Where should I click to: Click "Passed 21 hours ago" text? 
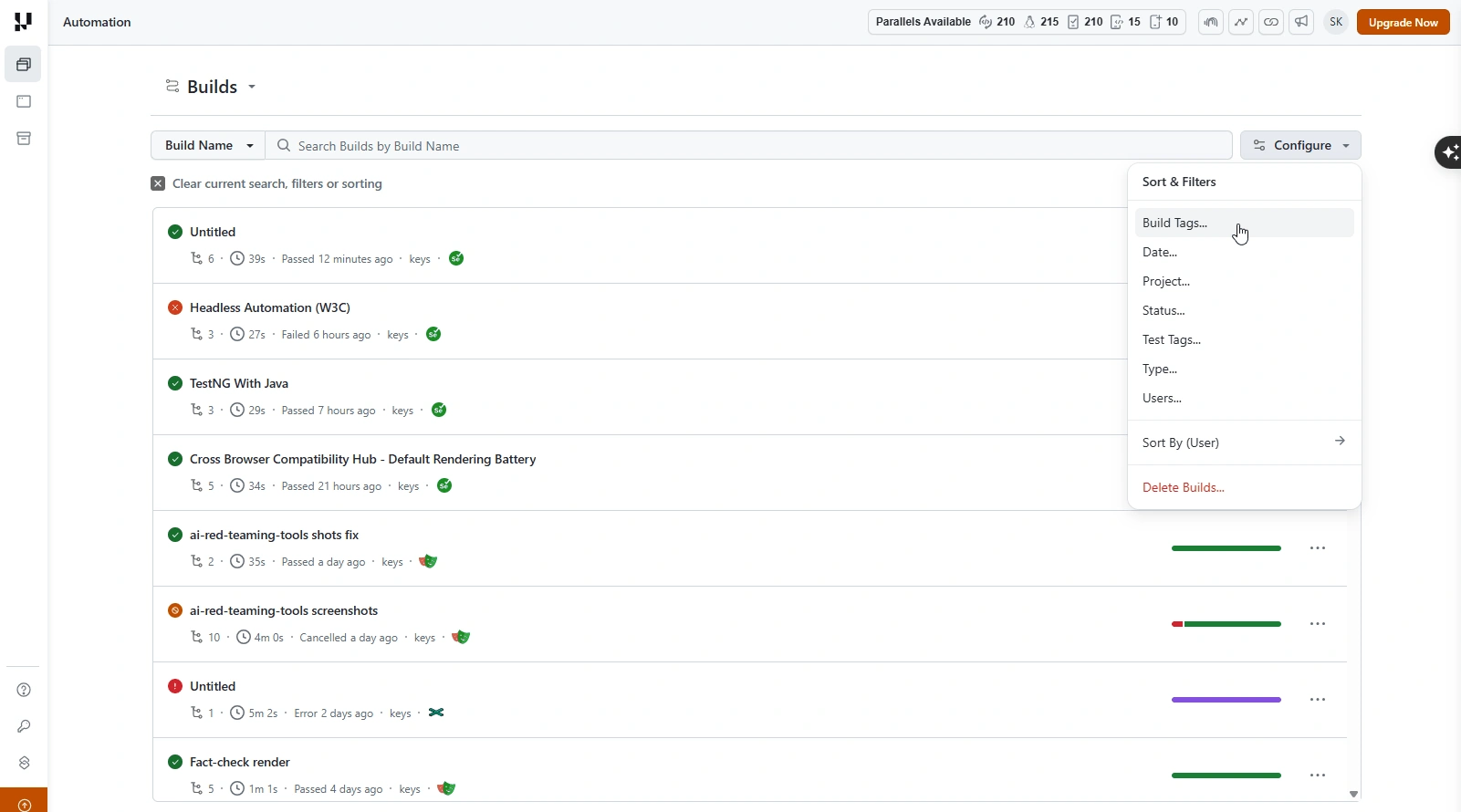(331, 486)
